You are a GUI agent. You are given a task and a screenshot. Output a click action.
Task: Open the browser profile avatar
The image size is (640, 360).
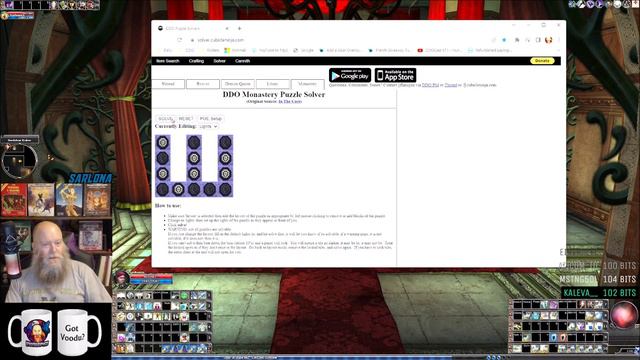549,40
